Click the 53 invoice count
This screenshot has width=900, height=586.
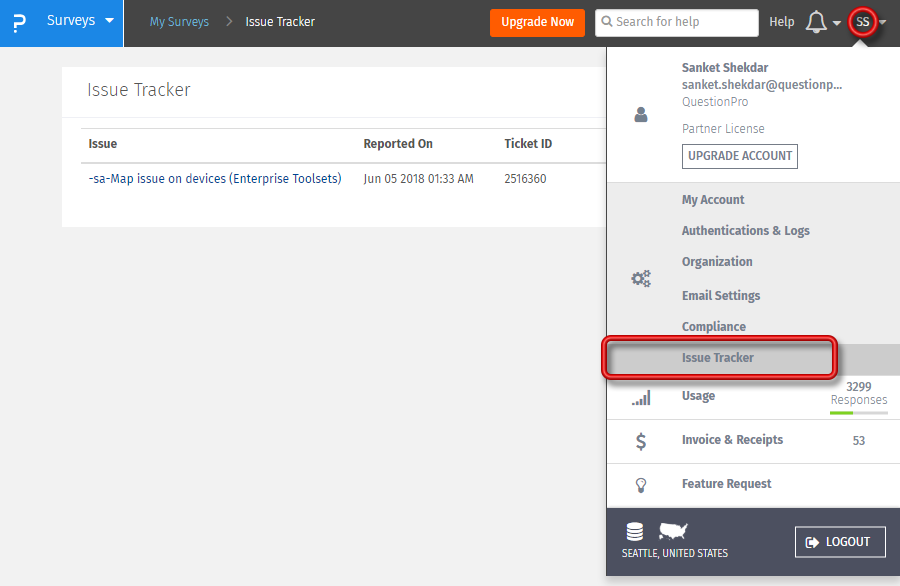[x=859, y=441]
